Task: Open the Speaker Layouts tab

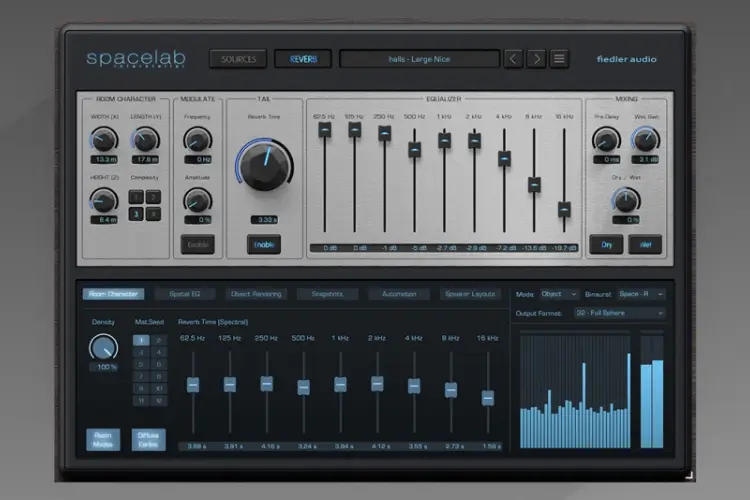Action: [x=470, y=294]
